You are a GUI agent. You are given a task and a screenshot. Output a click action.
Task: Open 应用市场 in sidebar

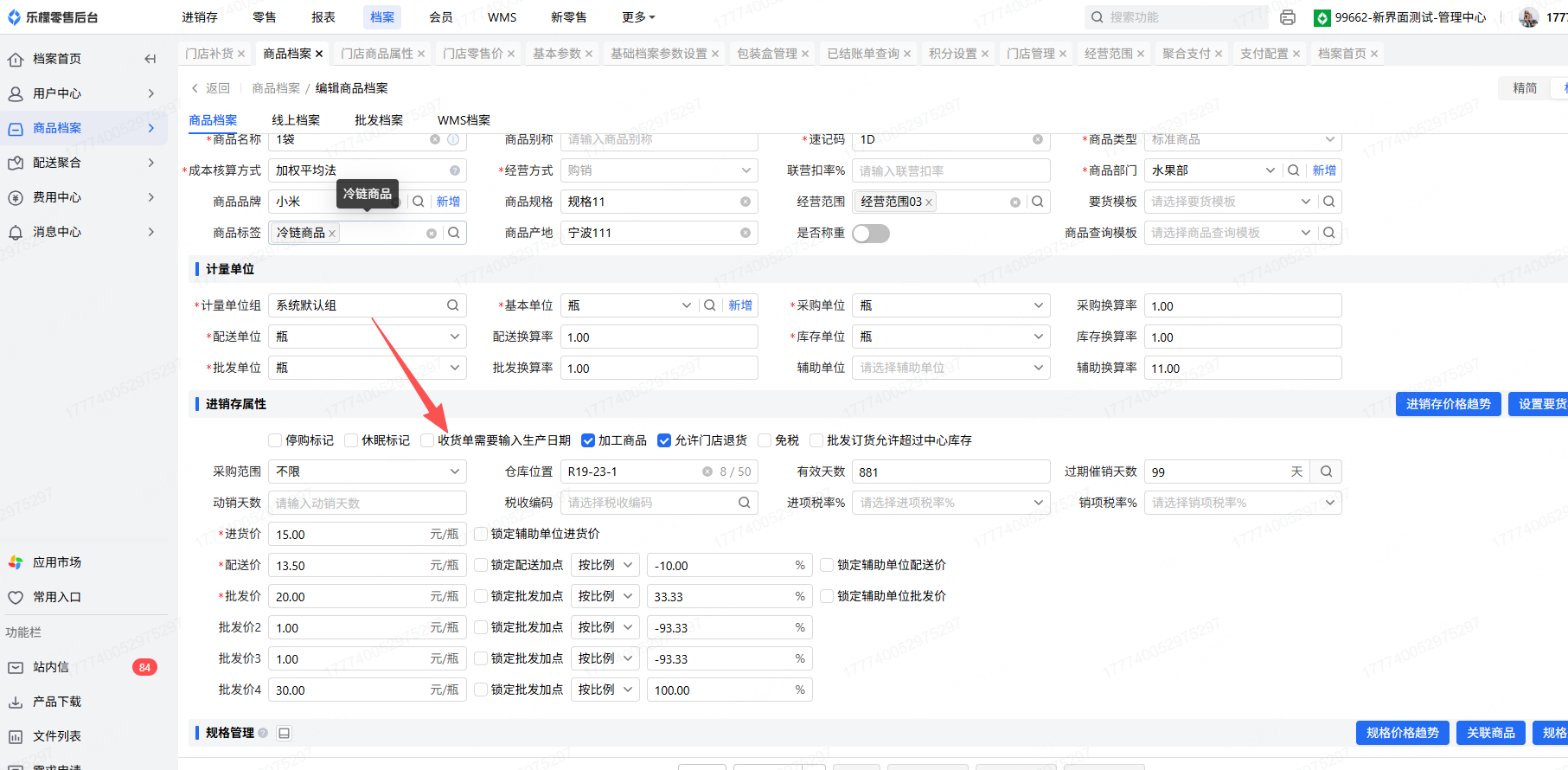[x=82, y=562]
